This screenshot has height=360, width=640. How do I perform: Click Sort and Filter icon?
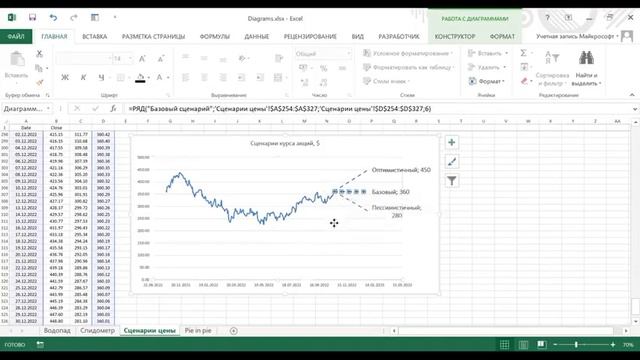(552, 59)
